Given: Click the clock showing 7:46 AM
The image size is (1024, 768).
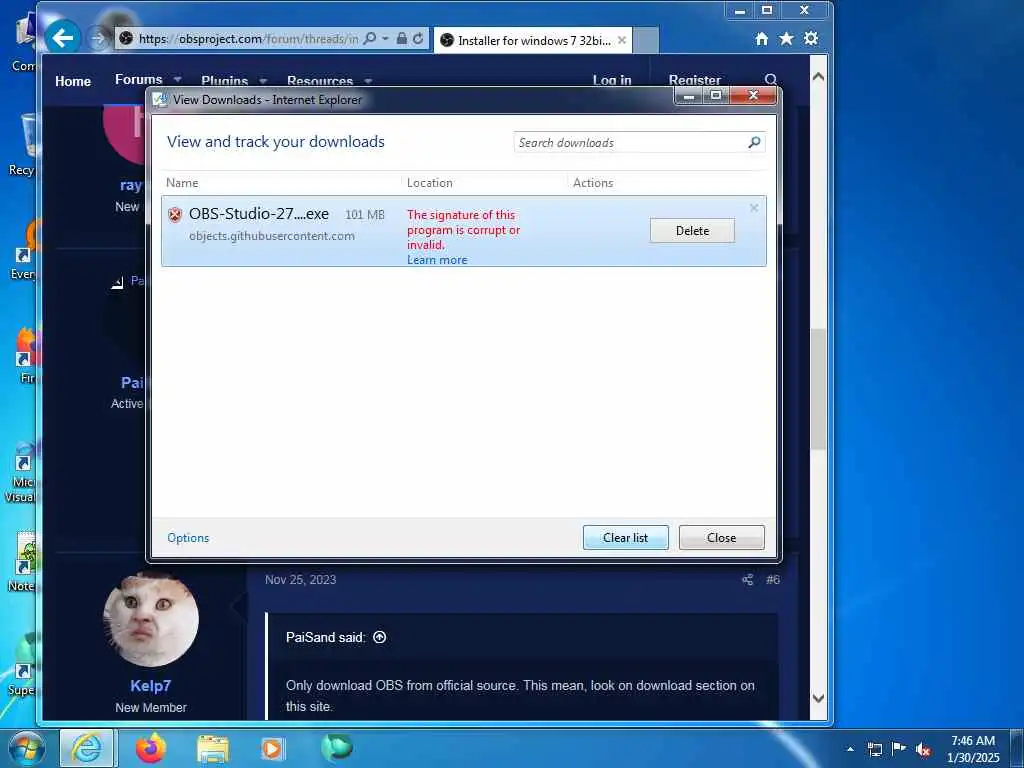Looking at the screenshot, I should click(973, 749).
